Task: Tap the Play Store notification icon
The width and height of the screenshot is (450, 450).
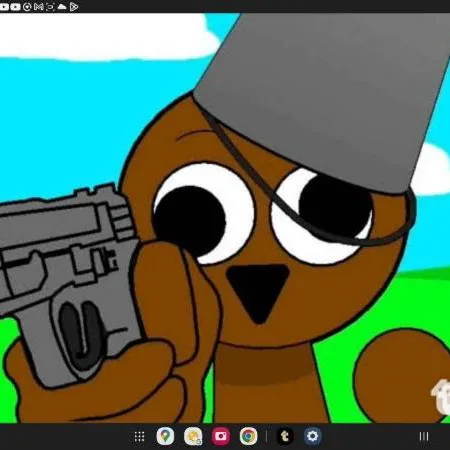Action: pos(74,6)
